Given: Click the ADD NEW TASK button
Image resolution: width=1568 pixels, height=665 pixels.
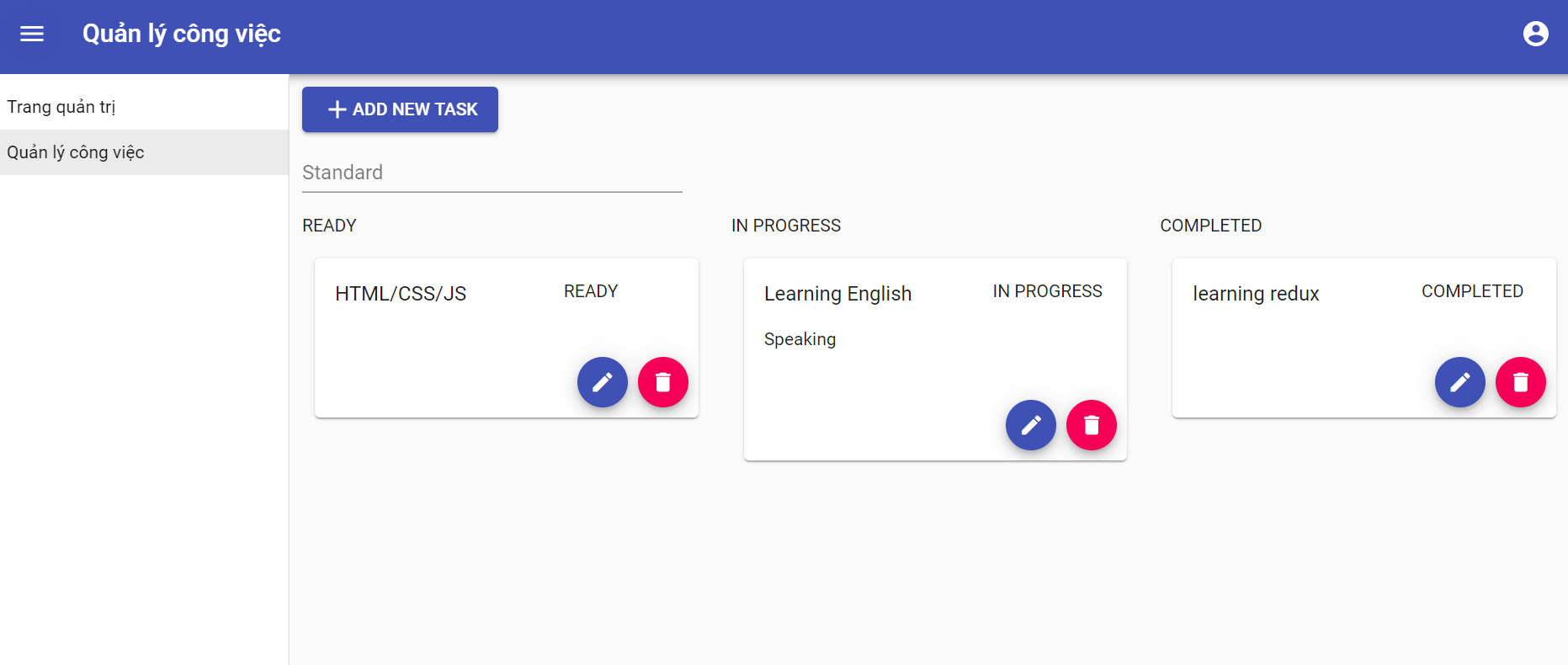Looking at the screenshot, I should 400,109.
